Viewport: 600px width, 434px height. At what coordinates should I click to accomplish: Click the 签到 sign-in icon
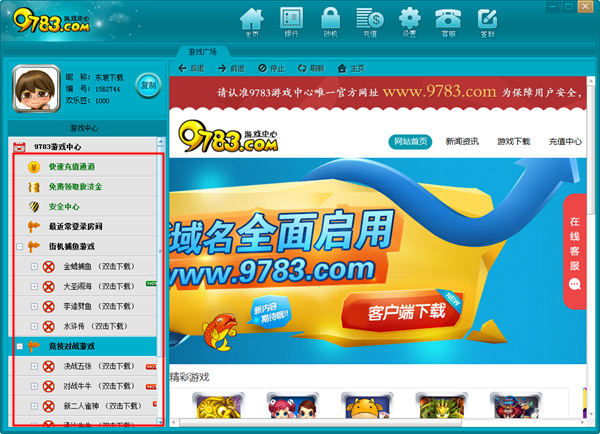(488, 22)
